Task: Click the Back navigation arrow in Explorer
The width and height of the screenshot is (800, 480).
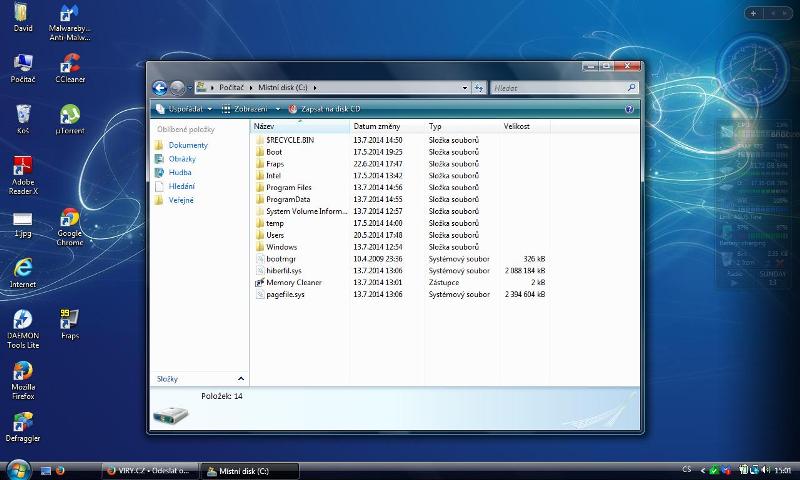Action: [160, 88]
